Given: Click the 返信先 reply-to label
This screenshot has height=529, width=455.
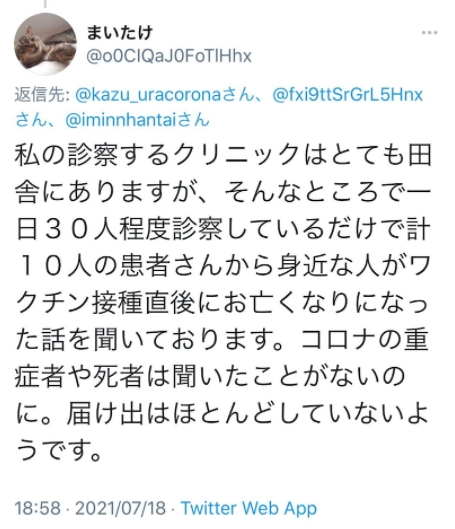Looking at the screenshot, I should click(x=41, y=95).
